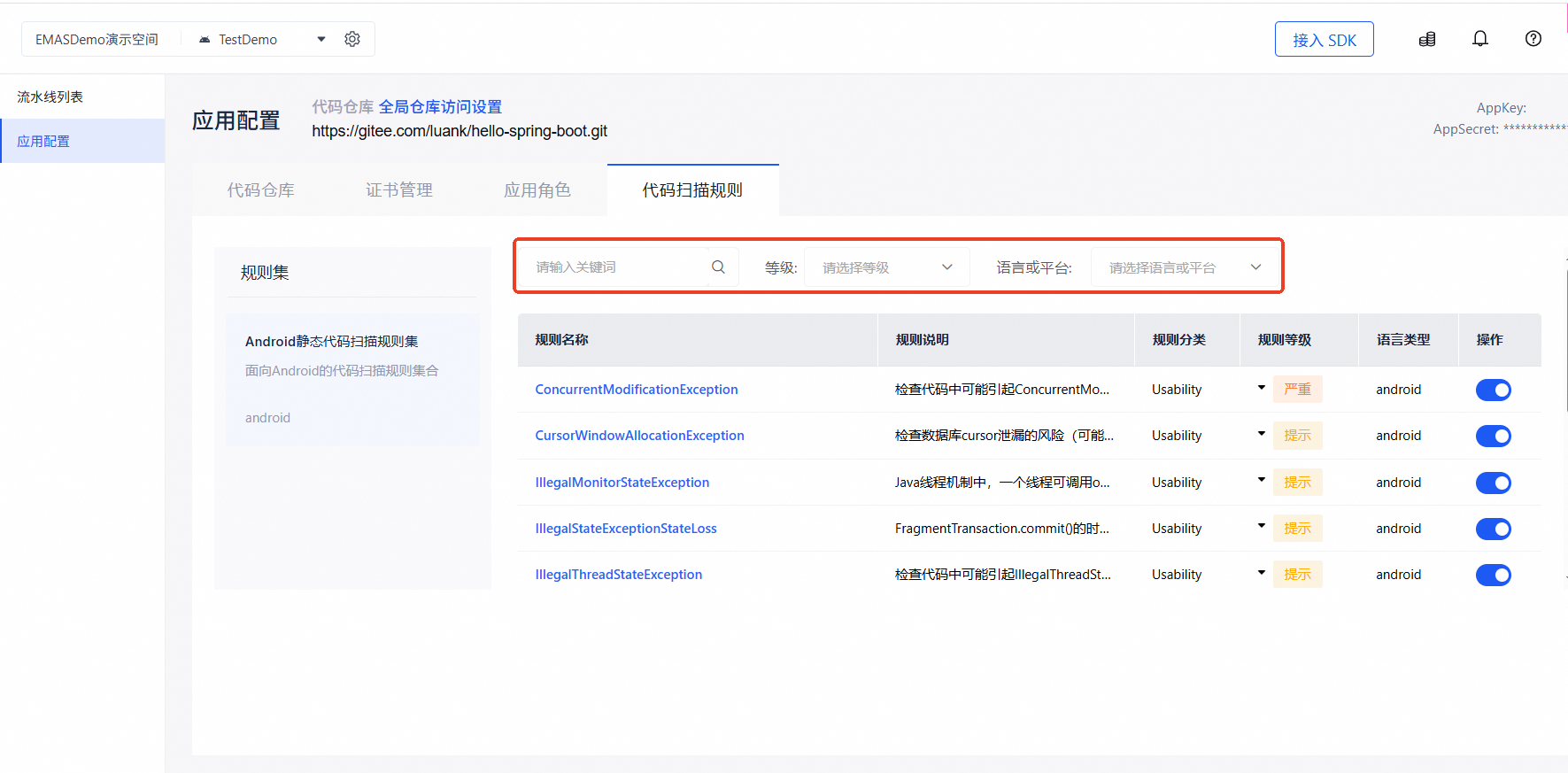Click the 严重 level tag

[x=1298, y=390]
